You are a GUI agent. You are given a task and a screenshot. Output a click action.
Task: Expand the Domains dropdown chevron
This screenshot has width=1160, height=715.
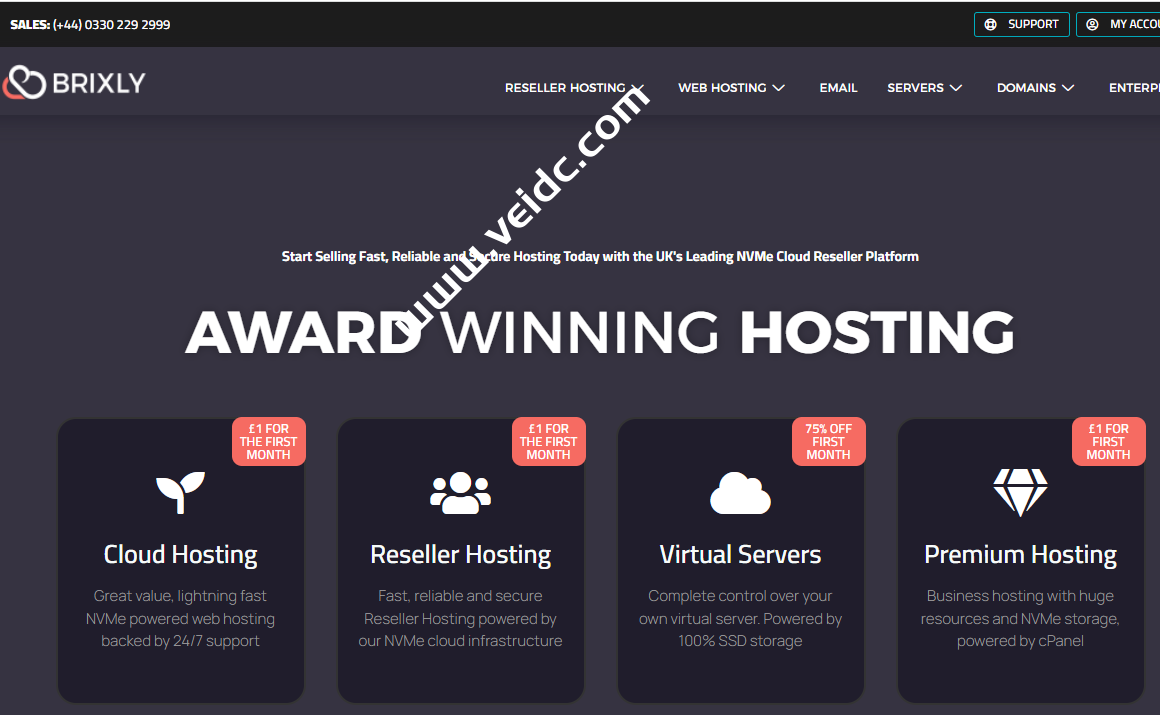[x=1068, y=88]
